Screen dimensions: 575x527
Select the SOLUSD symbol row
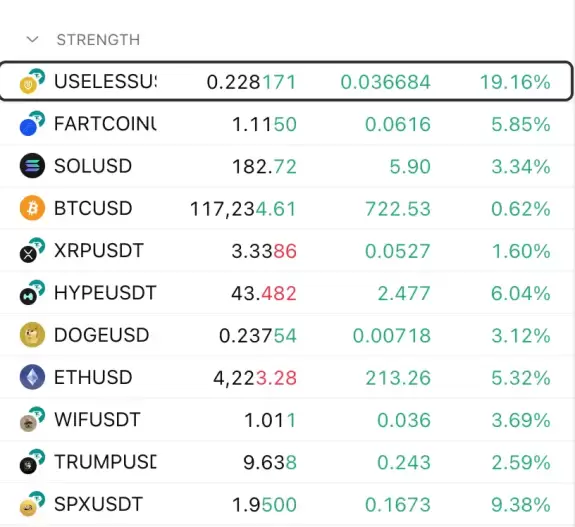(288, 166)
